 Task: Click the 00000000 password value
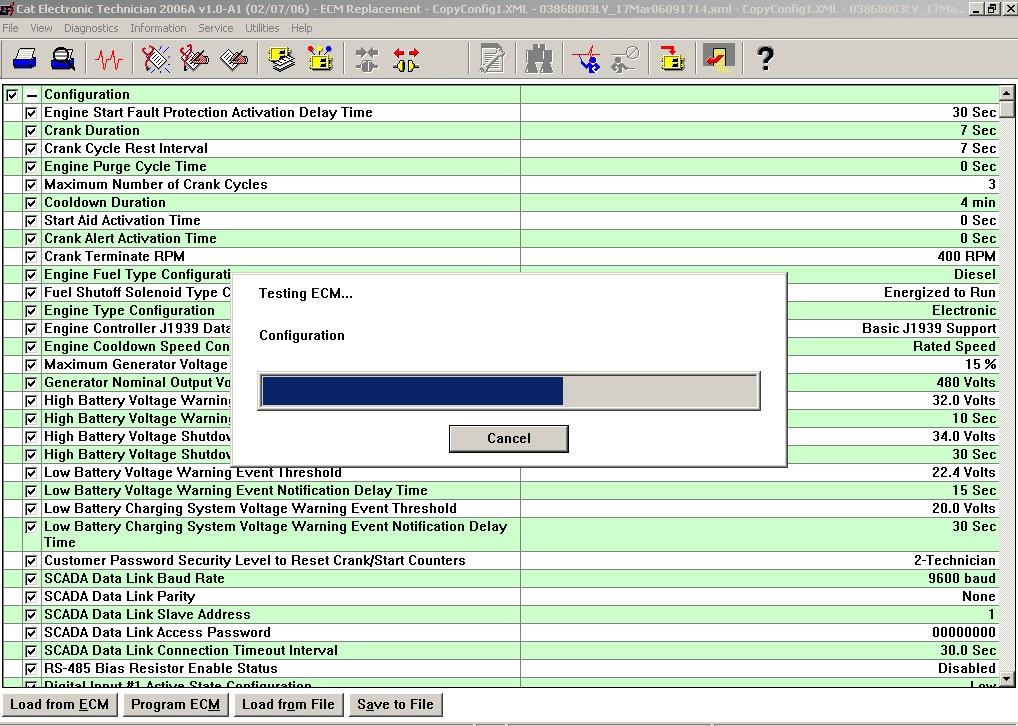click(963, 632)
